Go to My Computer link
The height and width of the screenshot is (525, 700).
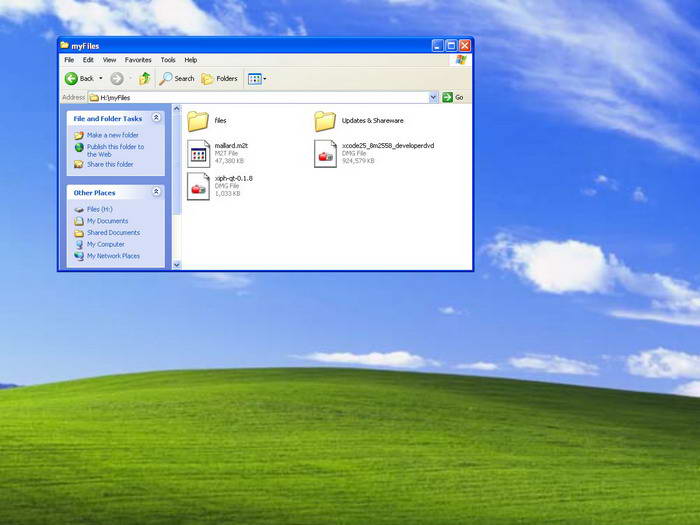pos(105,244)
